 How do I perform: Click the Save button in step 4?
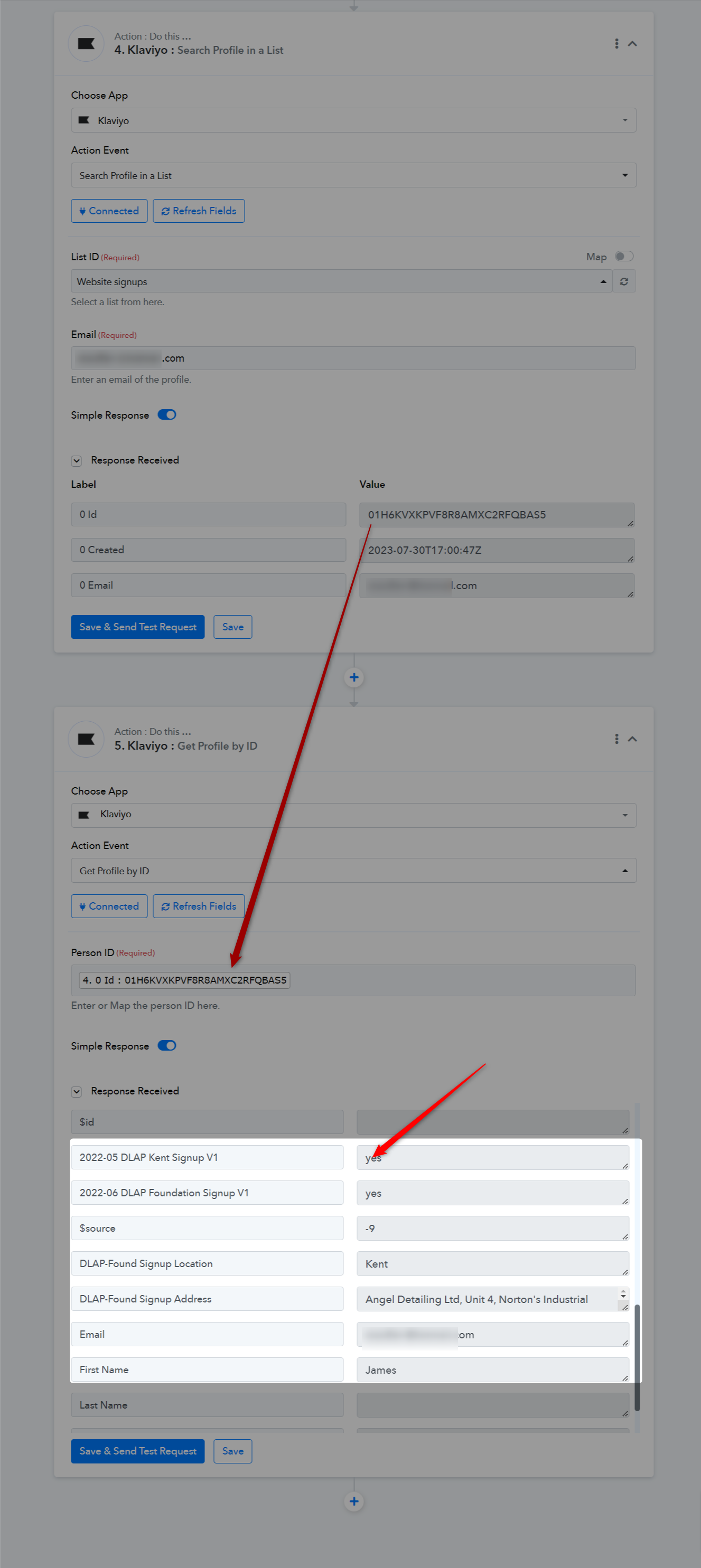coord(232,627)
